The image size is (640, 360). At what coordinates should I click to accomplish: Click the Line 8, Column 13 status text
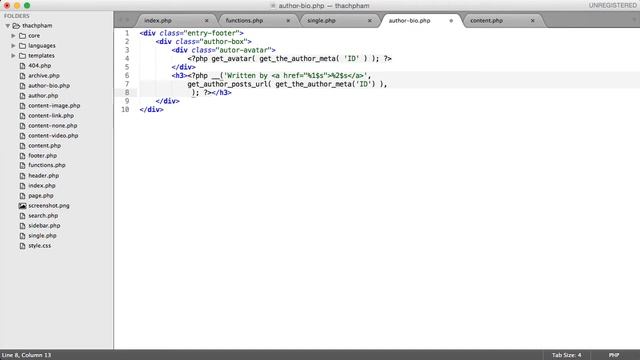27,355
